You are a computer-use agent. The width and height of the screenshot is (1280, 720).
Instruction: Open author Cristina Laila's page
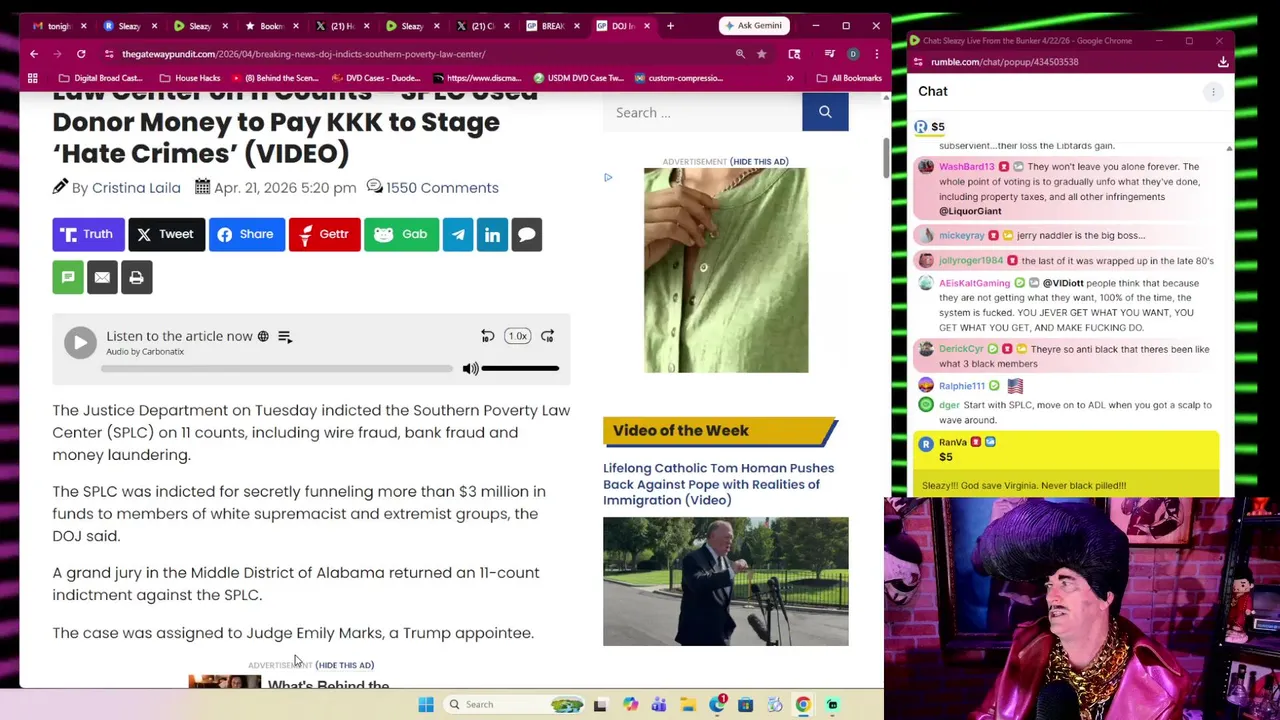[x=136, y=188]
